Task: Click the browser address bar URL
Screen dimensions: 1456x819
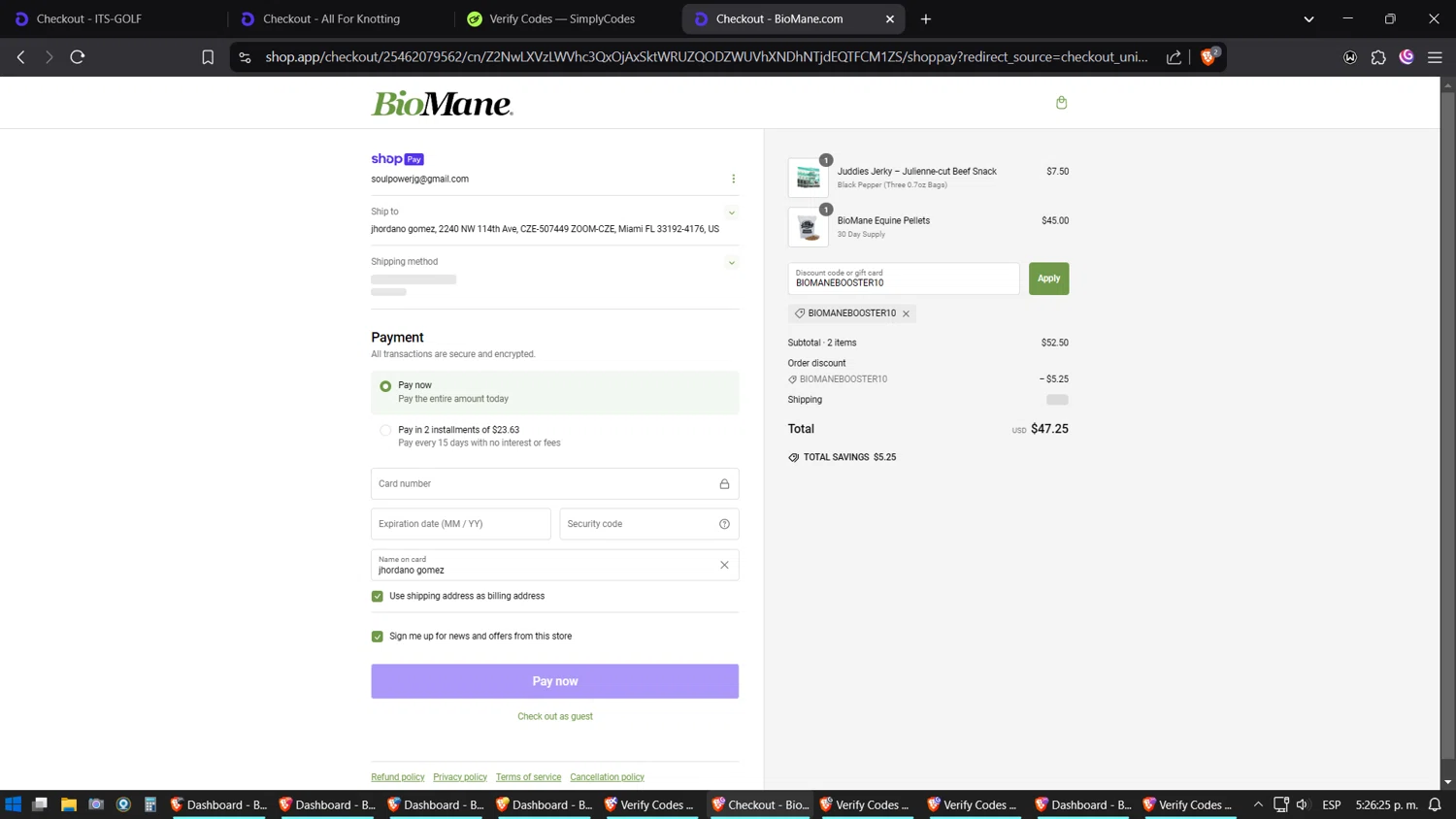Action: click(x=706, y=57)
